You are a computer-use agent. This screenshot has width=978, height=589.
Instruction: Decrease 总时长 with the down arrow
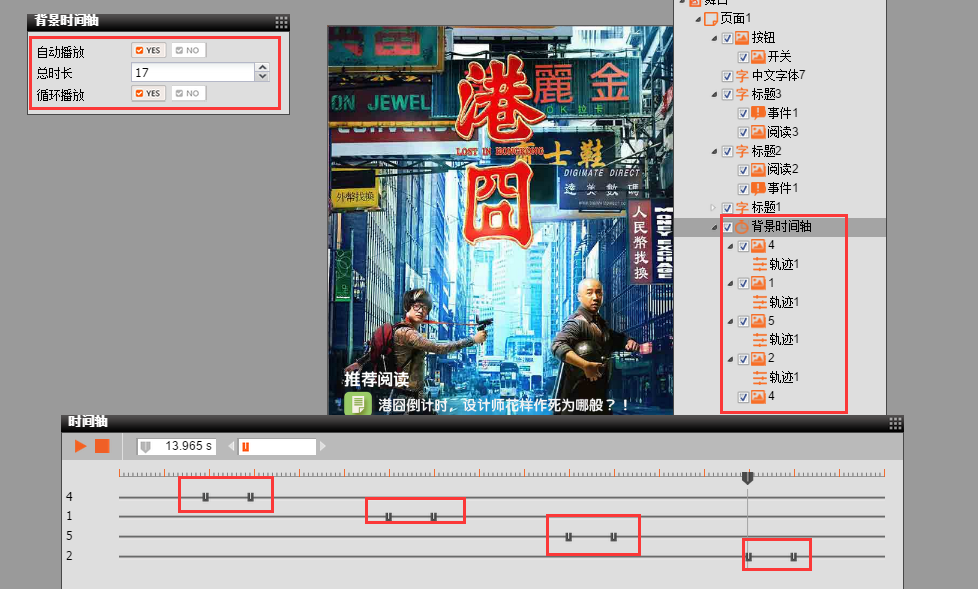263,77
